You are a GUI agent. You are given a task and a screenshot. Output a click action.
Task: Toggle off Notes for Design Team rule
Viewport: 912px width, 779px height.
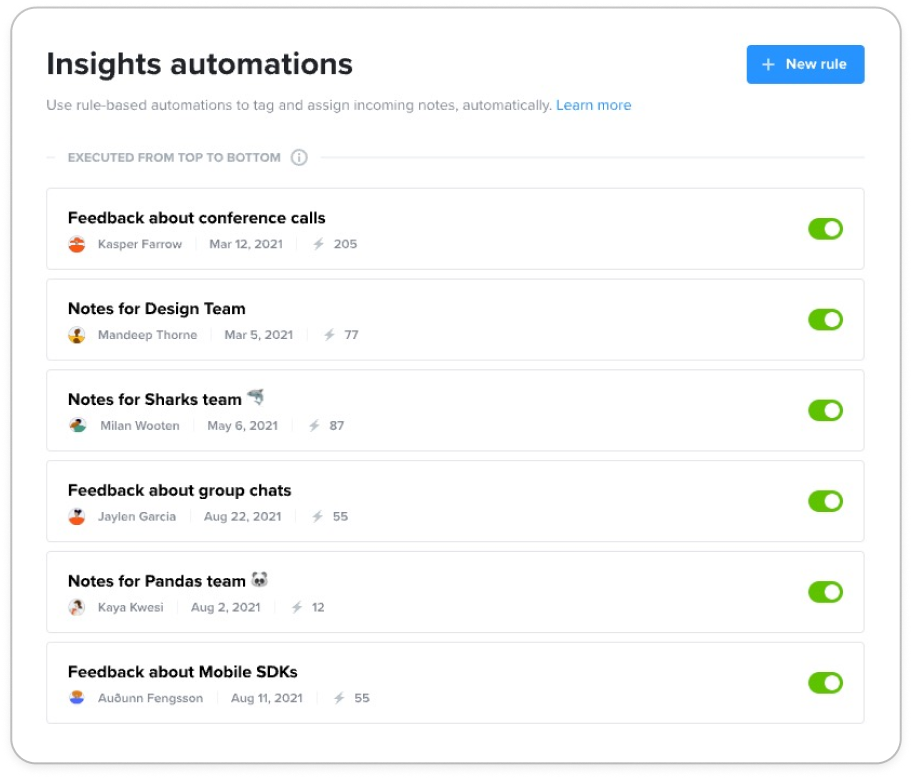[x=825, y=320]
